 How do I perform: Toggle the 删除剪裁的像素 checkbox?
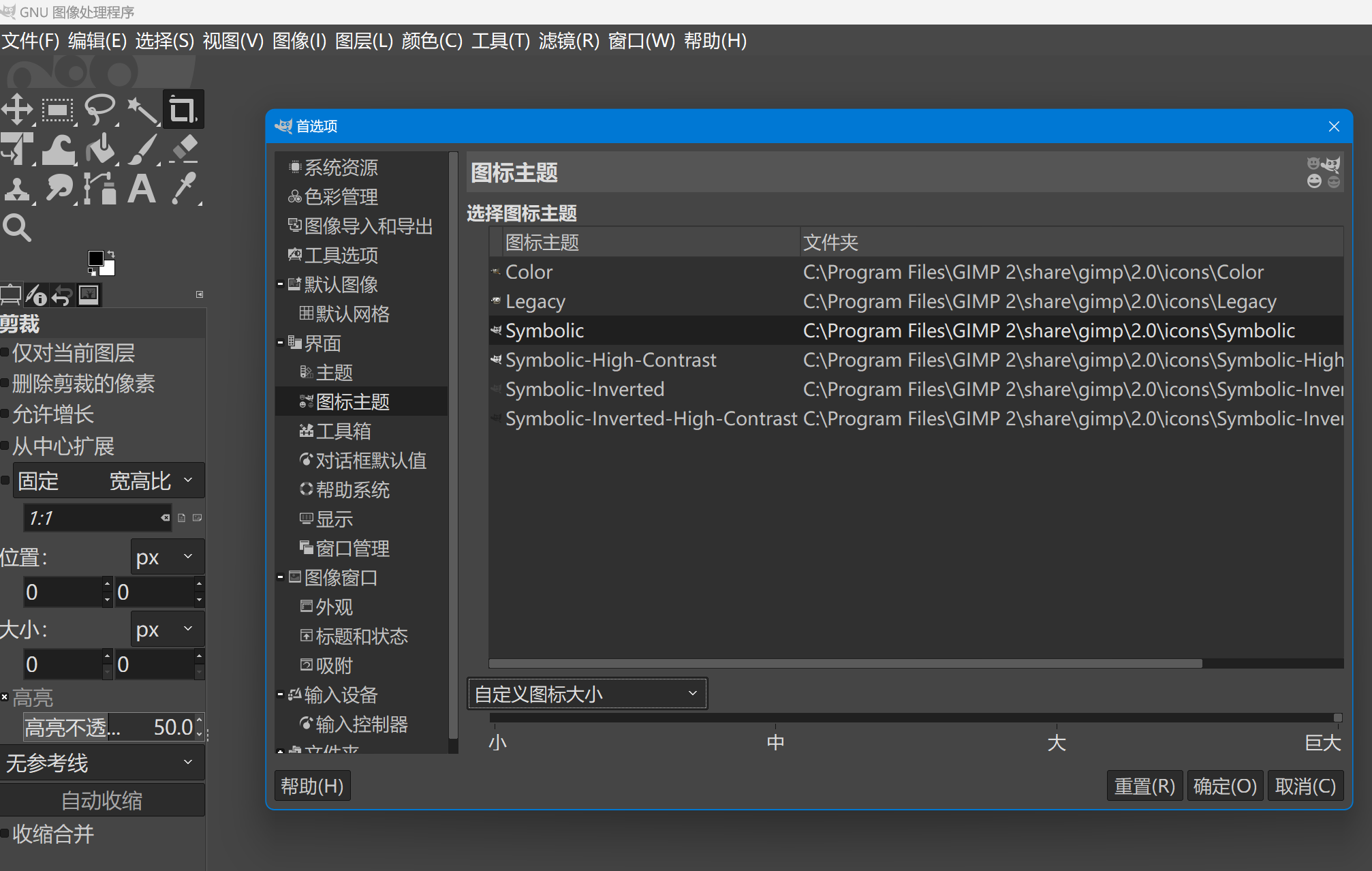[x=5, y=384]
